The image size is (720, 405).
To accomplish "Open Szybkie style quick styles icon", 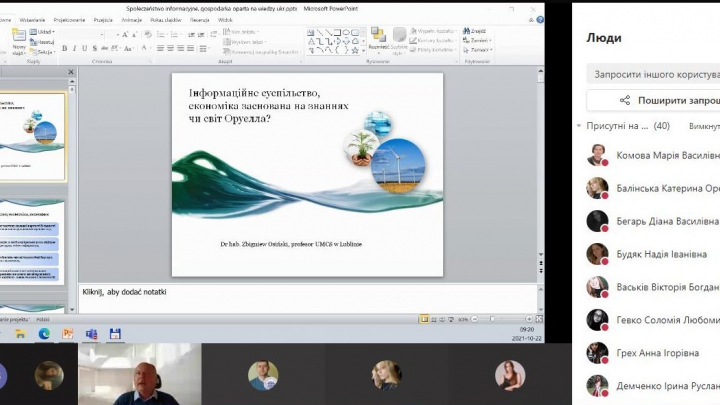I will point(399,41).
